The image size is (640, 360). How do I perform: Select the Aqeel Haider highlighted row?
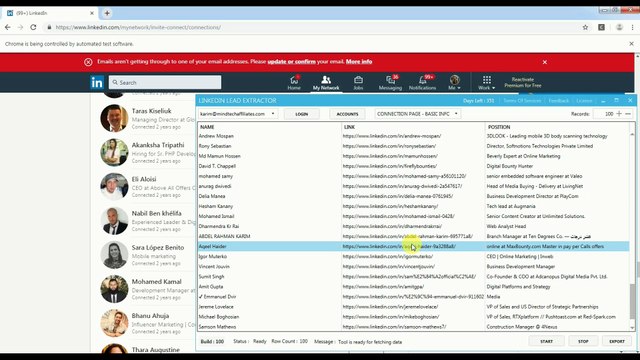[x=413, y=246]
